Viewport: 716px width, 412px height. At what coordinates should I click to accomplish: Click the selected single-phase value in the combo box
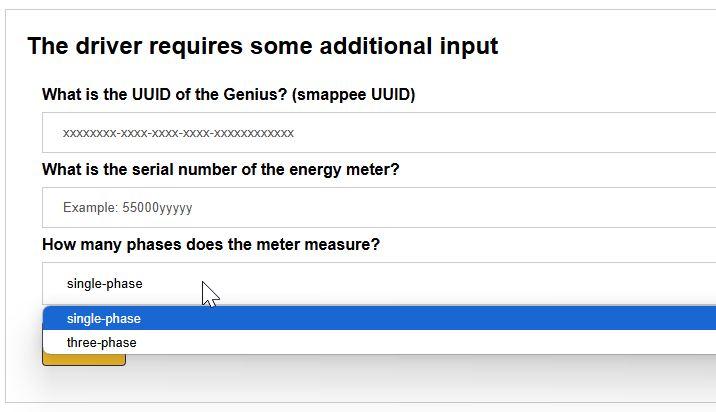[x=105, y=283]
